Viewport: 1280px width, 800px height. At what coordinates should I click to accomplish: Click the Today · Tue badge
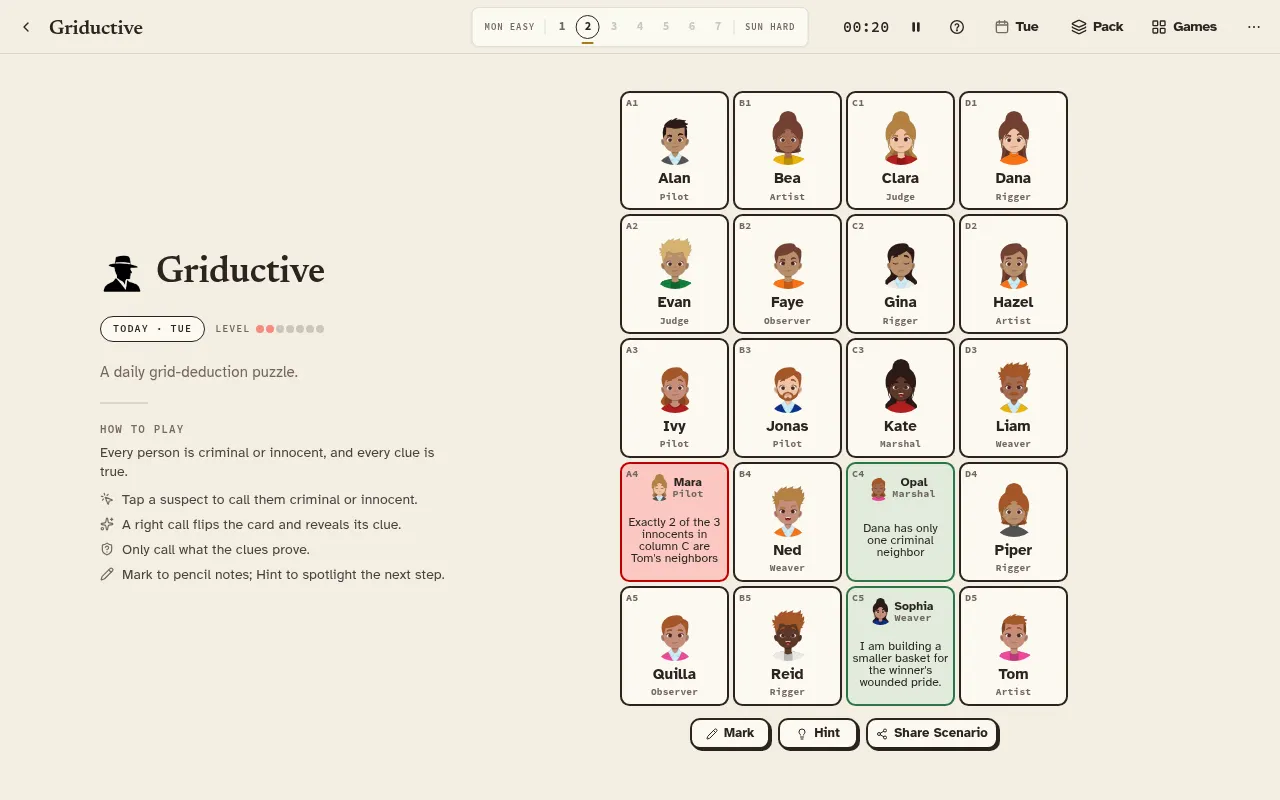152,329
